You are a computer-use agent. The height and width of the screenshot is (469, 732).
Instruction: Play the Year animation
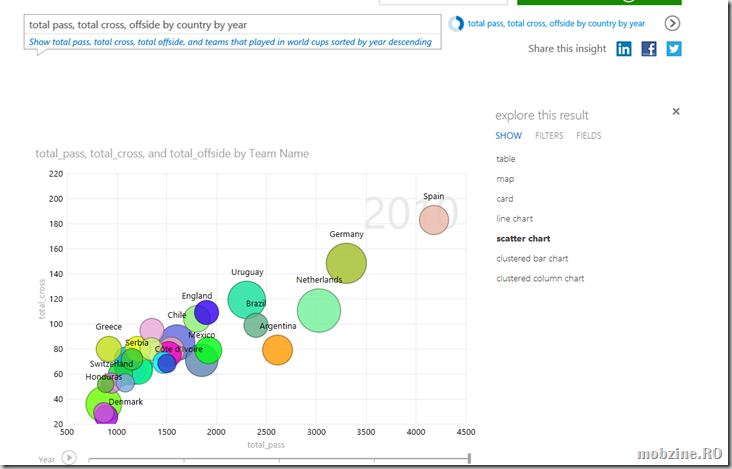pyautogui.click(x=69, y=457)
